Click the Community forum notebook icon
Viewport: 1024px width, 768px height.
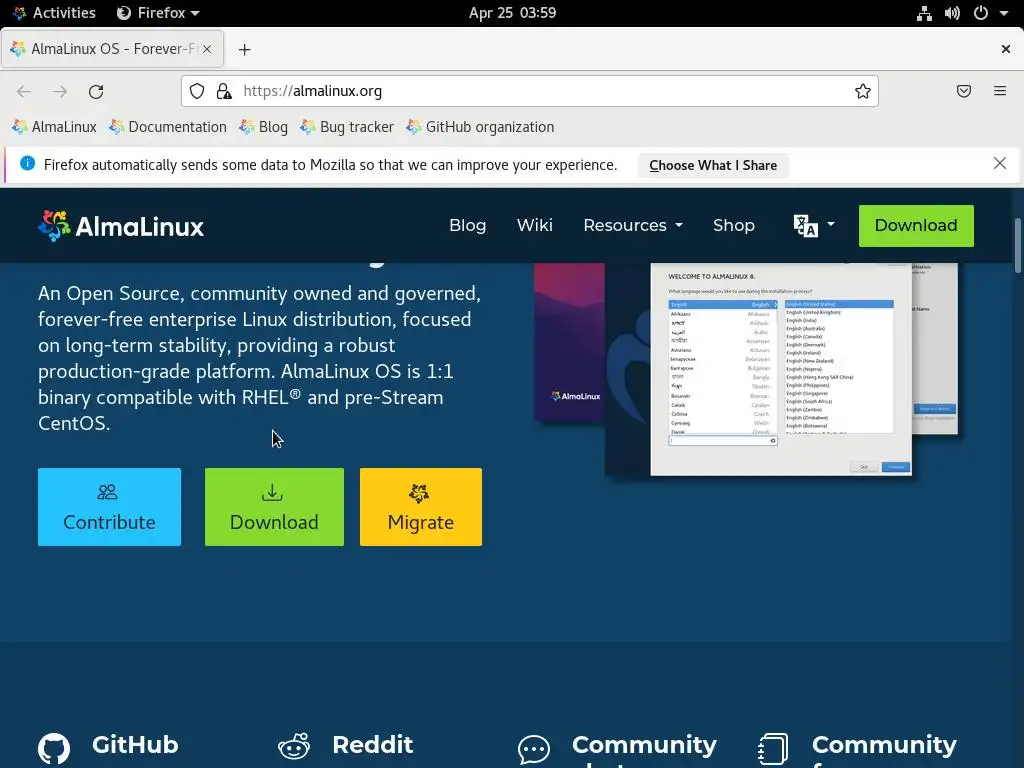click(773, 749)
